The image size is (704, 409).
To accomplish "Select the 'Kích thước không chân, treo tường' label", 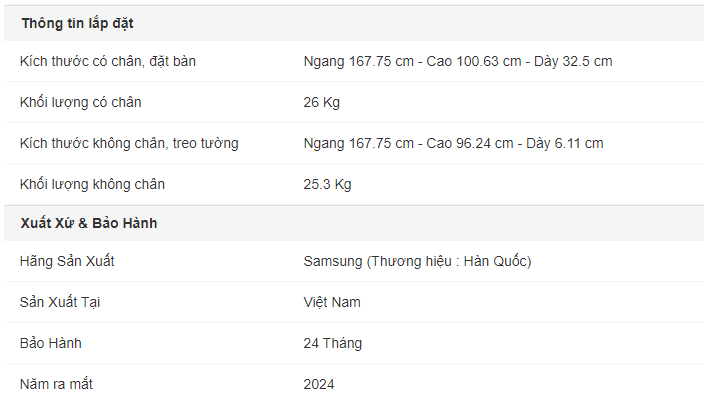I will pos(129,144).
